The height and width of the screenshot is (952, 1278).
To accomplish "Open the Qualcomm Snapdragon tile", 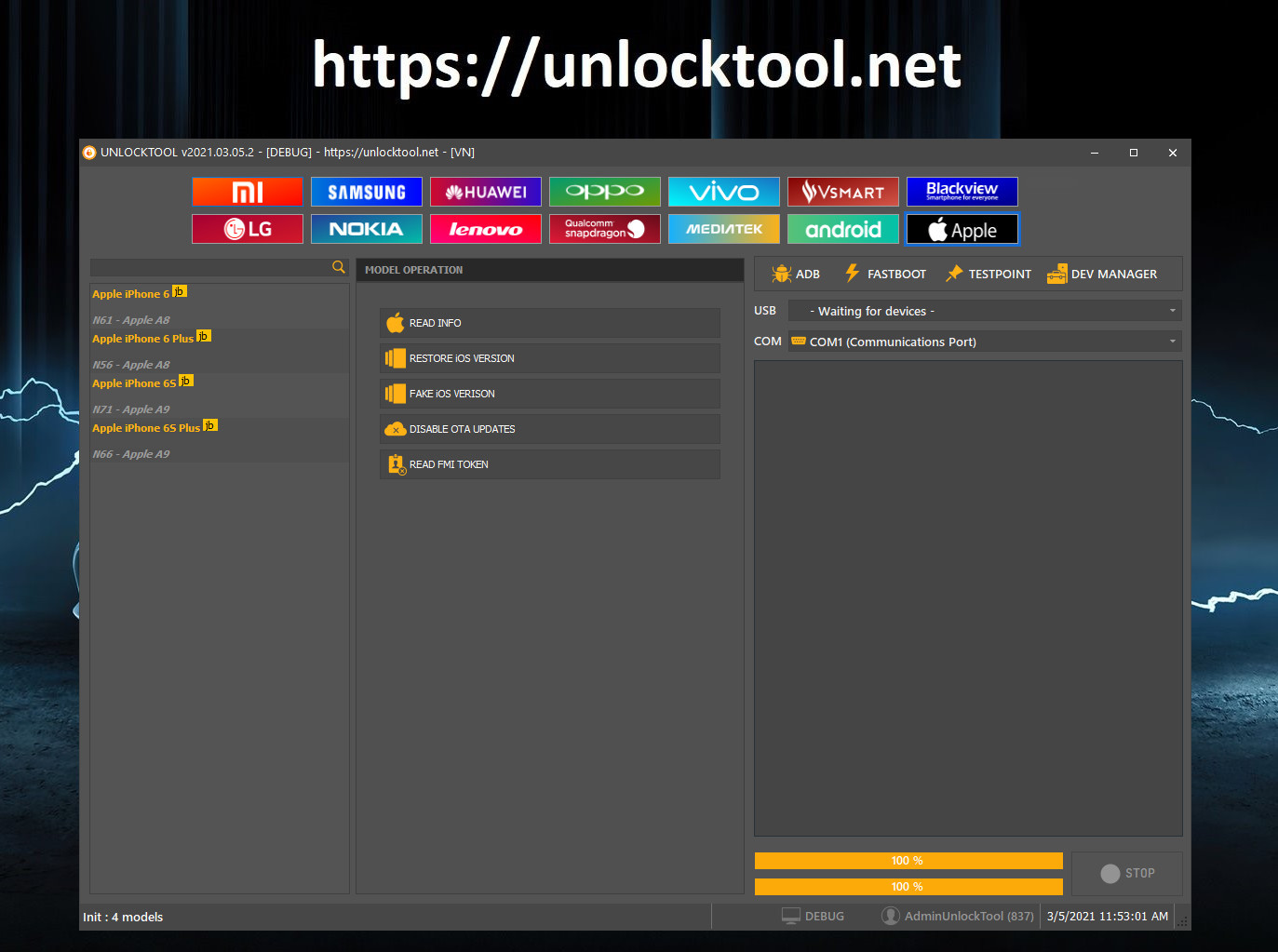I will [605, 229].
